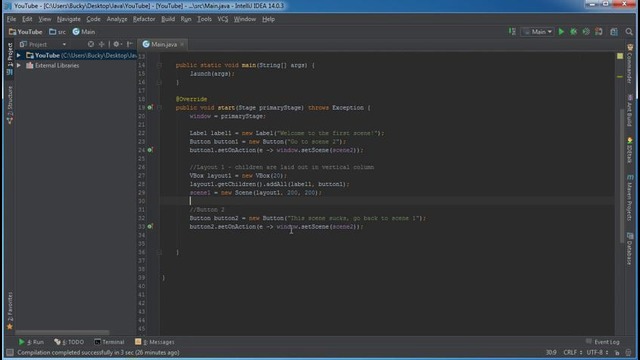
Task: Toggle Ant Build right-side tool window
Action: tap(630, 110)
